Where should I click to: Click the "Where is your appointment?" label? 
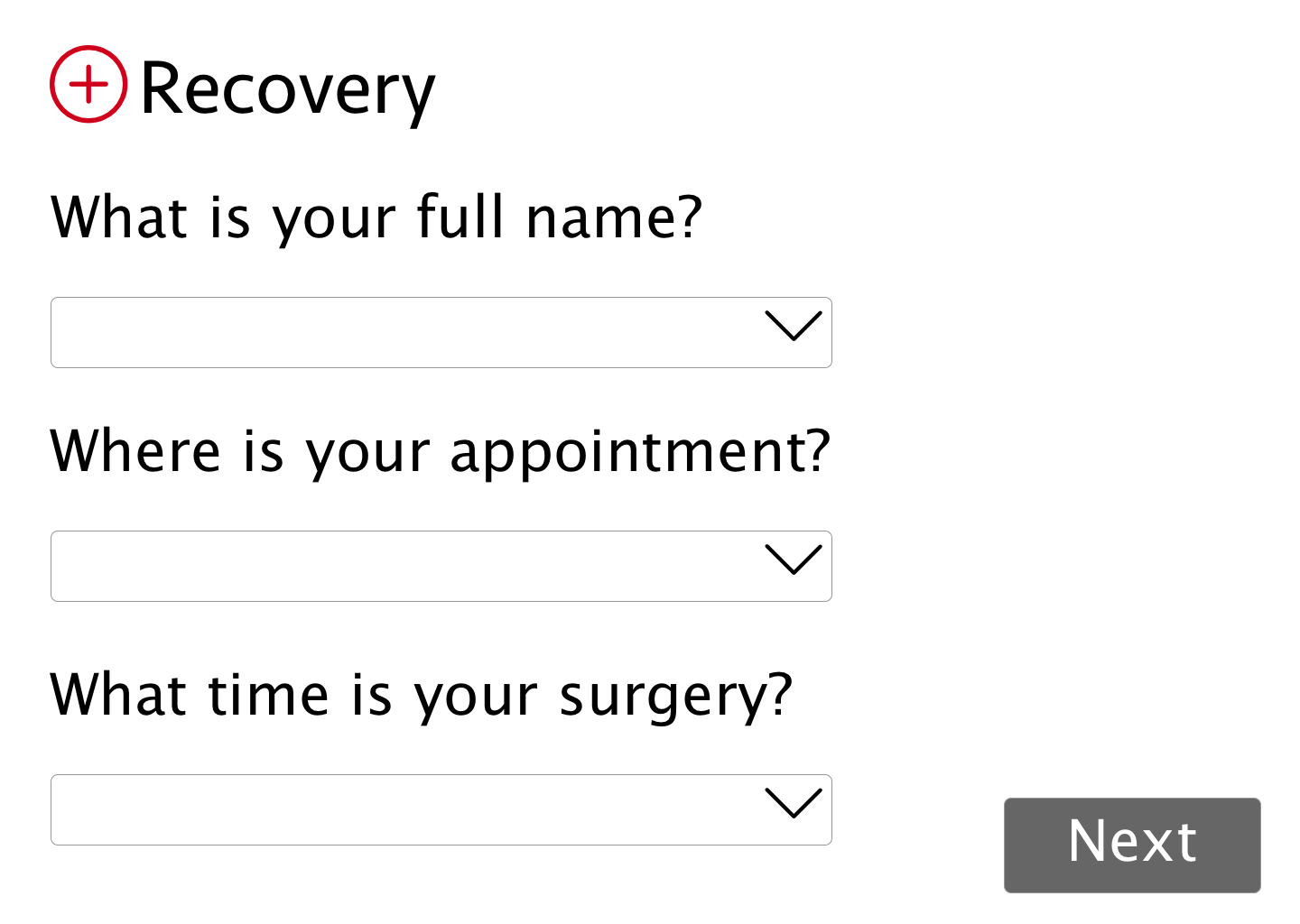click(x=440, y=451)
